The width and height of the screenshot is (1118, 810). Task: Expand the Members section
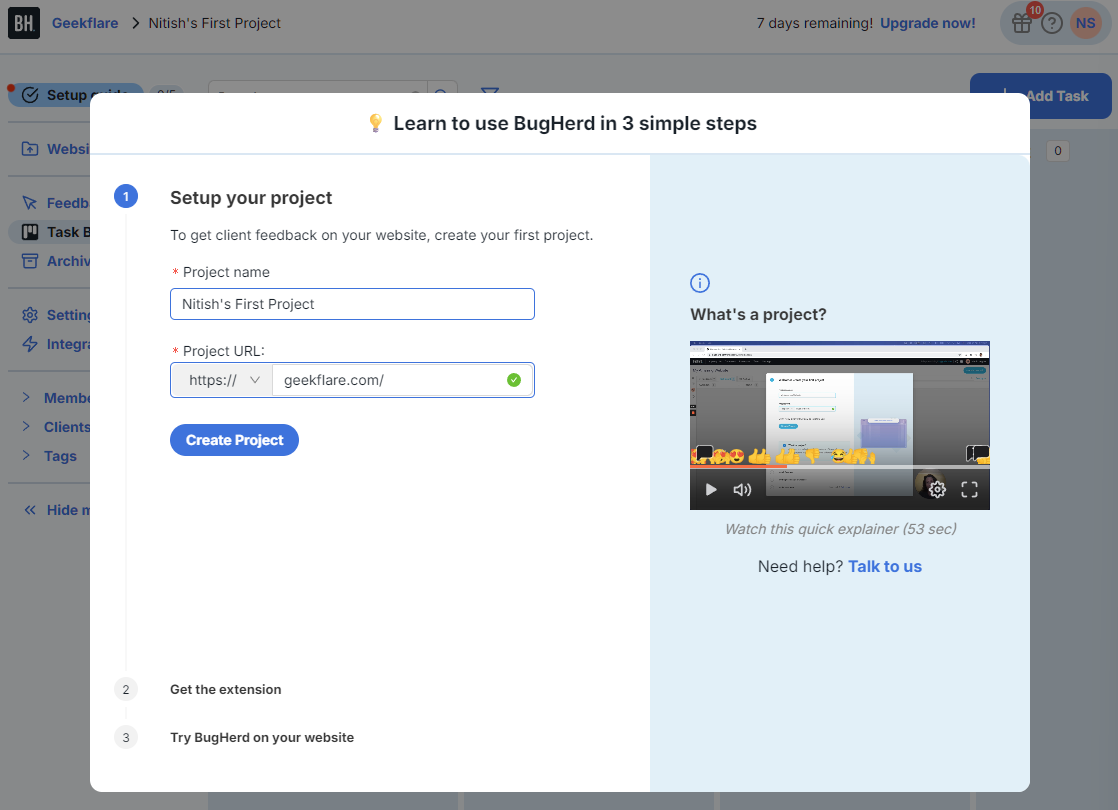pyautogui.click(x=56, y=398)
